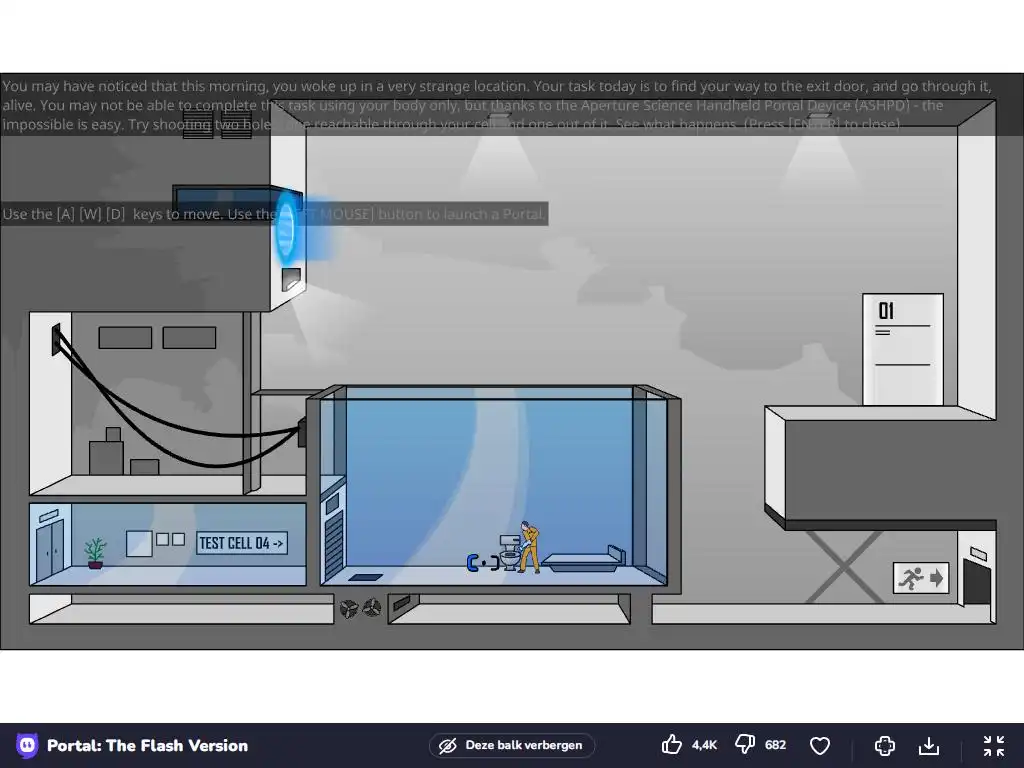1024x768 pixels.
Task: Add game to favorites with heart
Action: pos(820,745)
